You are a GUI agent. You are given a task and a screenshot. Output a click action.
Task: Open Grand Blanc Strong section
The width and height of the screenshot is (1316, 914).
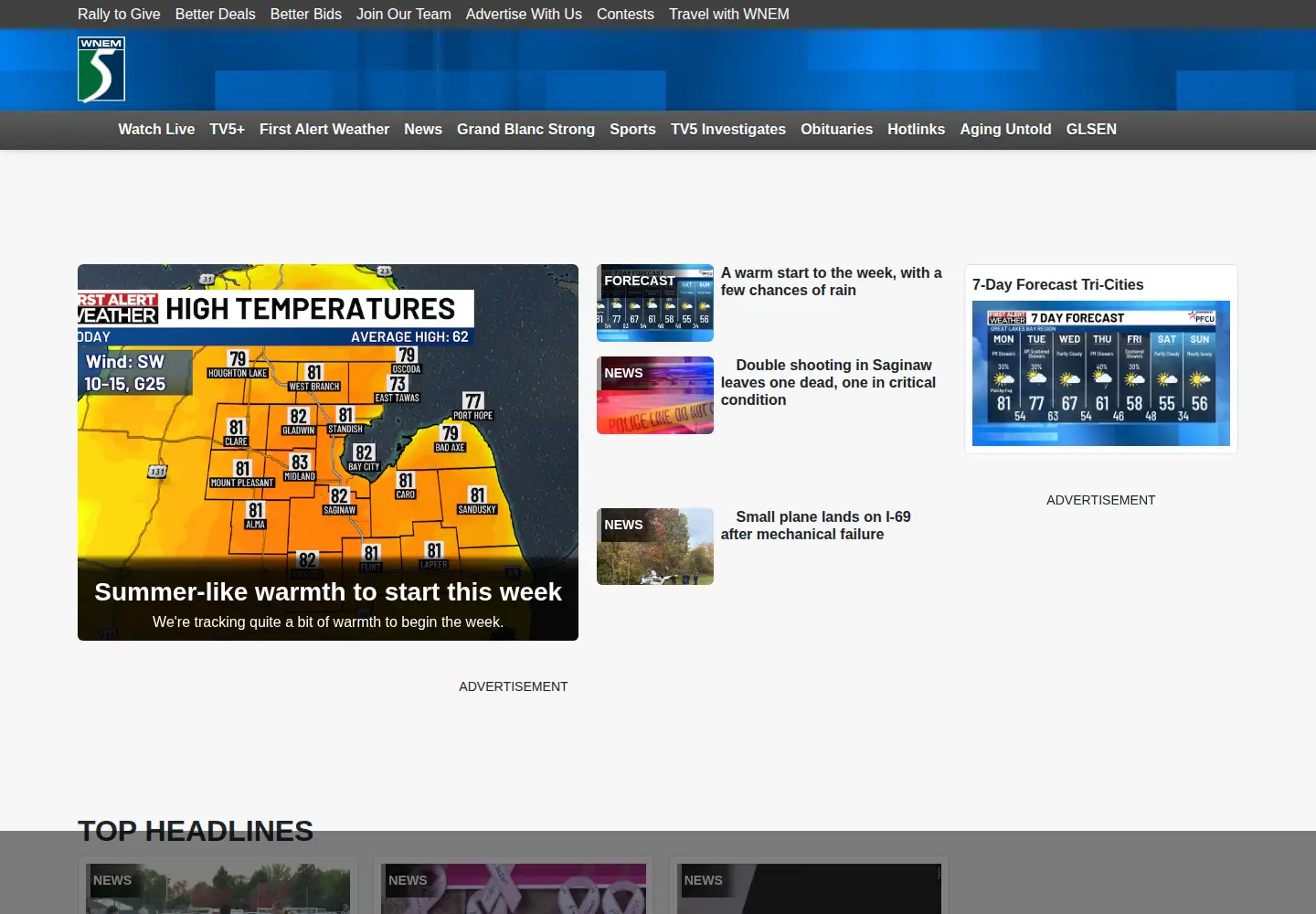[525, 130]
